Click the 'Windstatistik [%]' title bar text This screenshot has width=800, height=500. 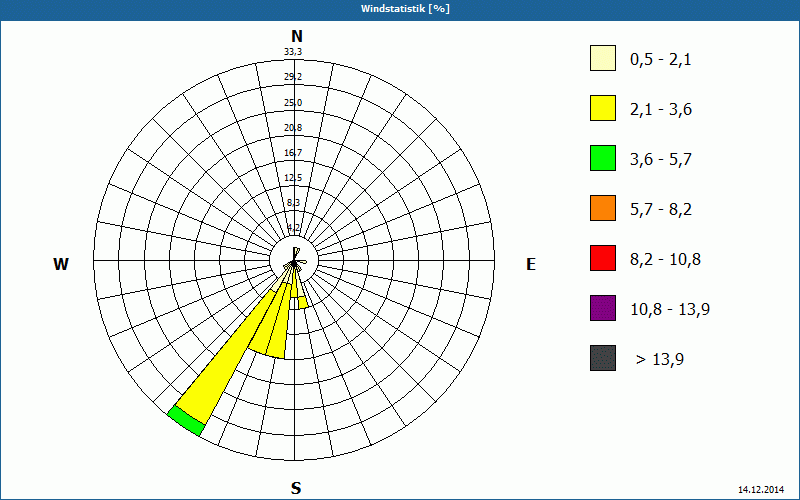[x=405, y=9]
